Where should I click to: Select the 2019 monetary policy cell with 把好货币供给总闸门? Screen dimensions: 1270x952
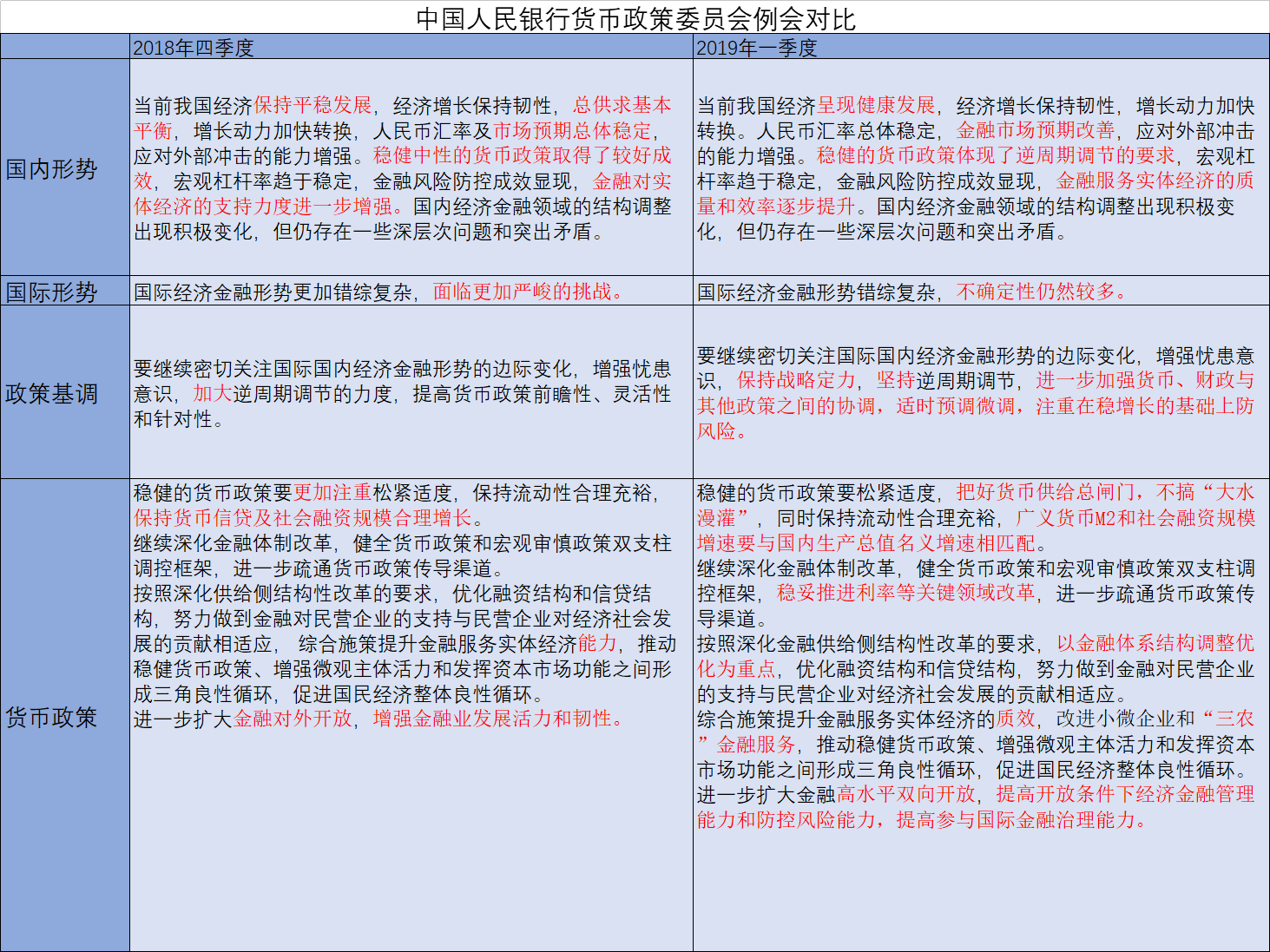(981, 716)
